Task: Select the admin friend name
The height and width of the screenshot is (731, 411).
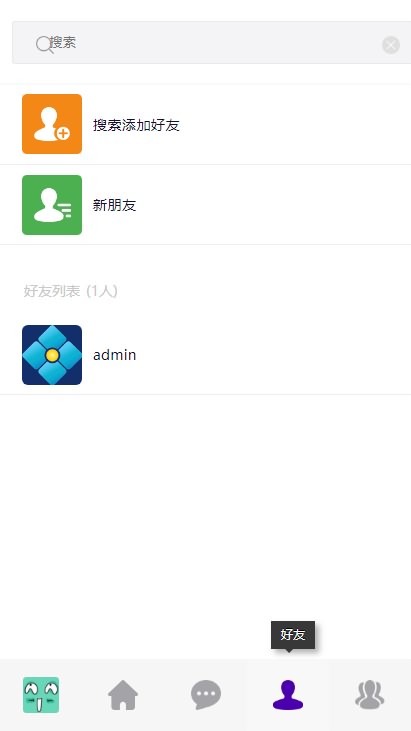Action: pyautogui.click(x=115, y=355)
